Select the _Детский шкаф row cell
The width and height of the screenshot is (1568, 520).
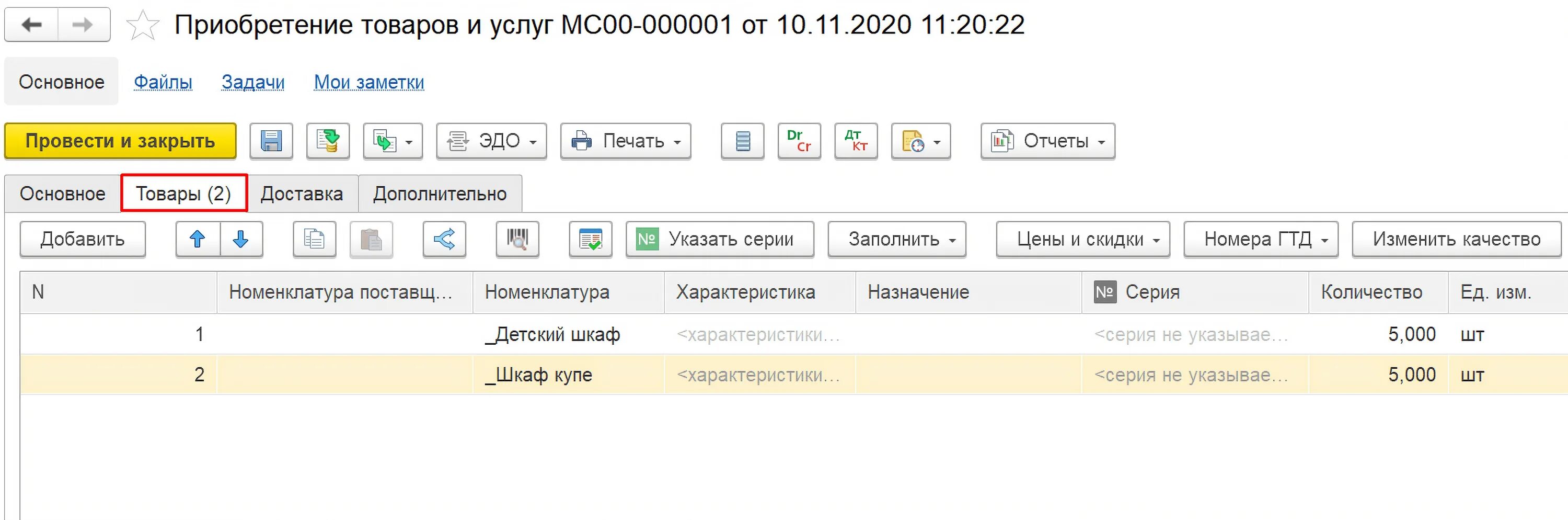point(568,334)
